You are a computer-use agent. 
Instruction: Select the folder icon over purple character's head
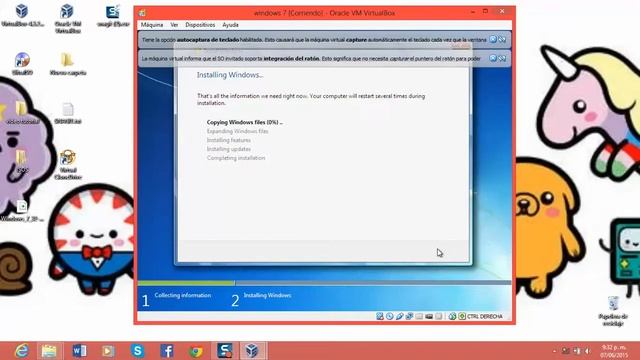click(21, 108)
